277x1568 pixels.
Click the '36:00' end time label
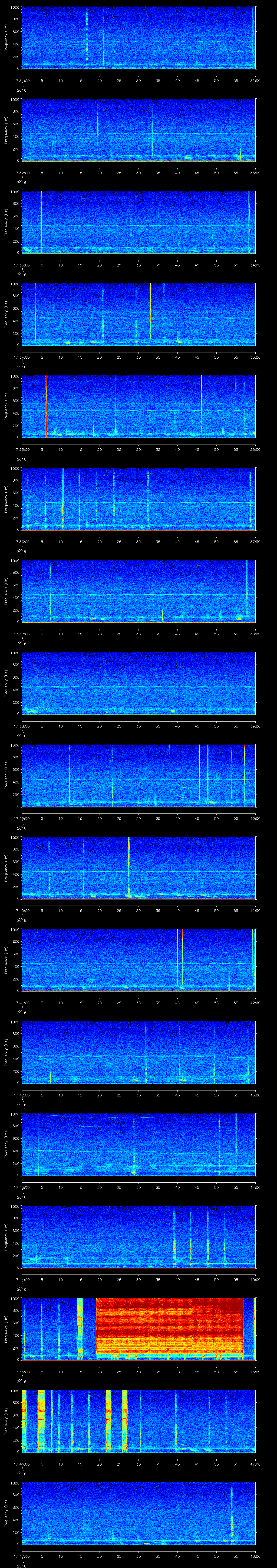tap(255, 449)
